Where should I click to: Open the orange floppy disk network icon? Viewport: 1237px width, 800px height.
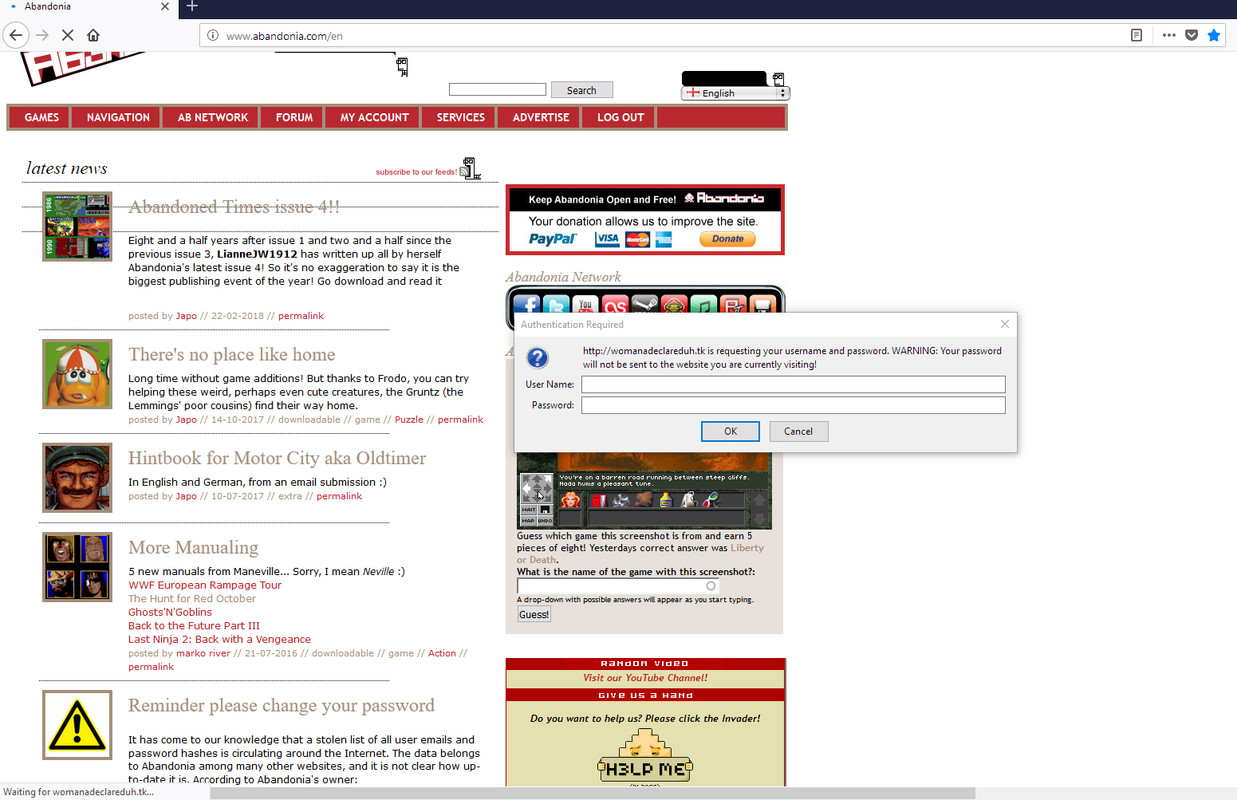[763, 306]
